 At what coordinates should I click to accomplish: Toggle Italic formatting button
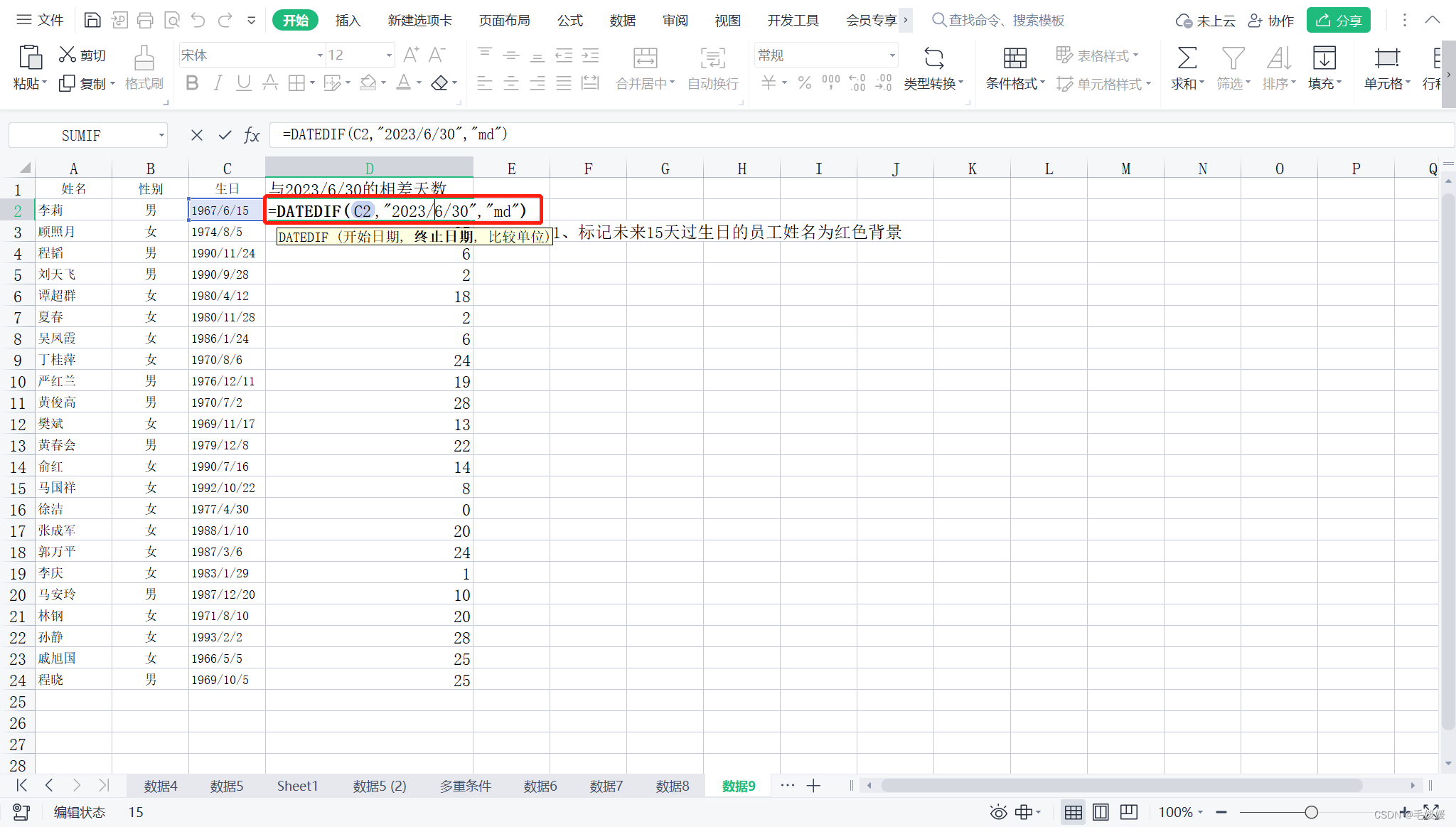click(x=218, y=83)
